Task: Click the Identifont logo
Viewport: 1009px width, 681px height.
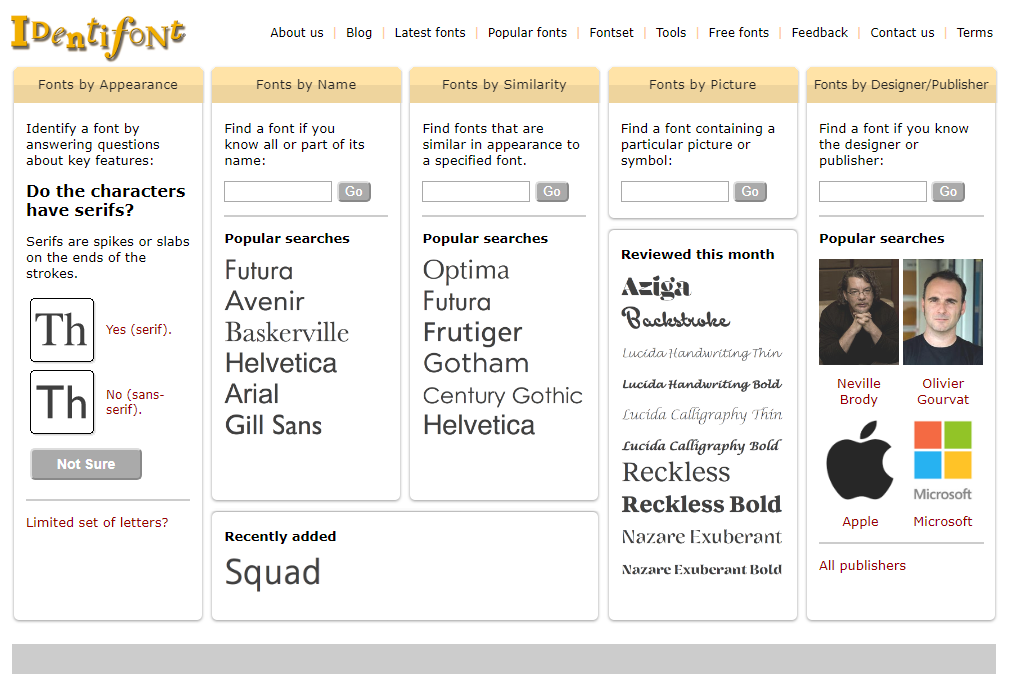Action: coord(98,35)
